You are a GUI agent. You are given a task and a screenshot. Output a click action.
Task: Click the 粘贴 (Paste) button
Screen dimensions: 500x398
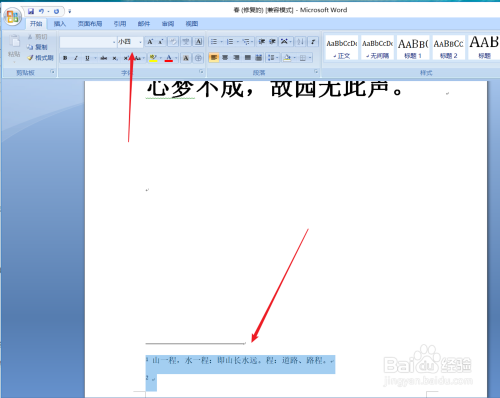14,47
